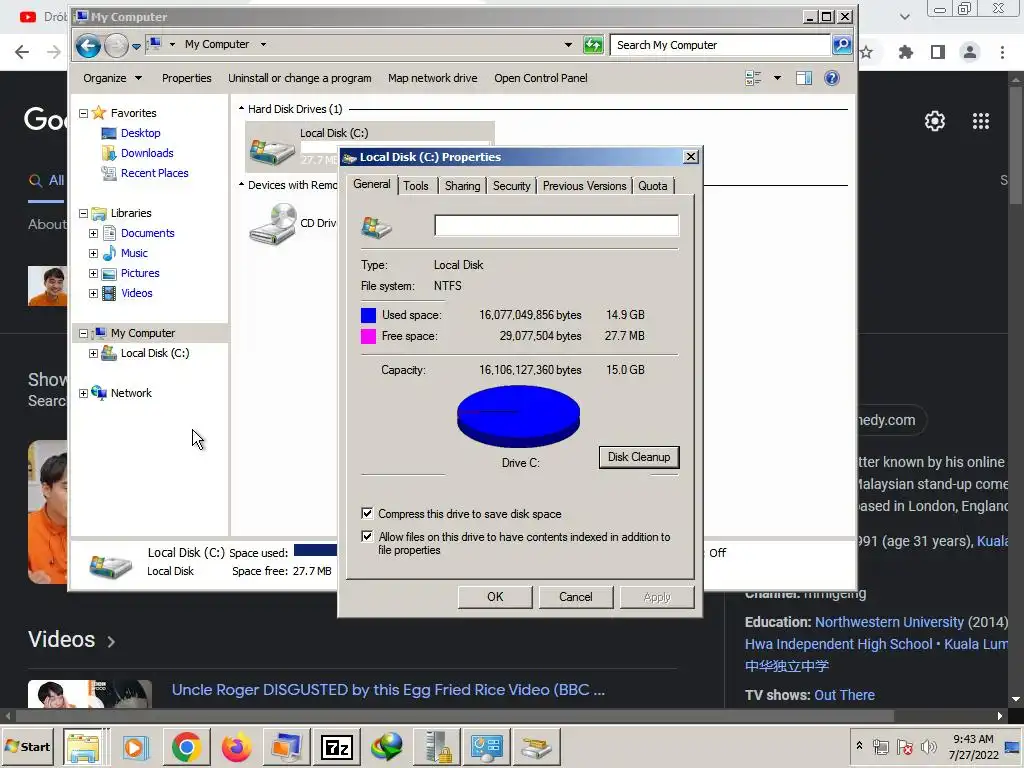The image size is (1024, 768).
Task: Bookmark page with Chrome star icon
Action: click(x=867, y=52)
